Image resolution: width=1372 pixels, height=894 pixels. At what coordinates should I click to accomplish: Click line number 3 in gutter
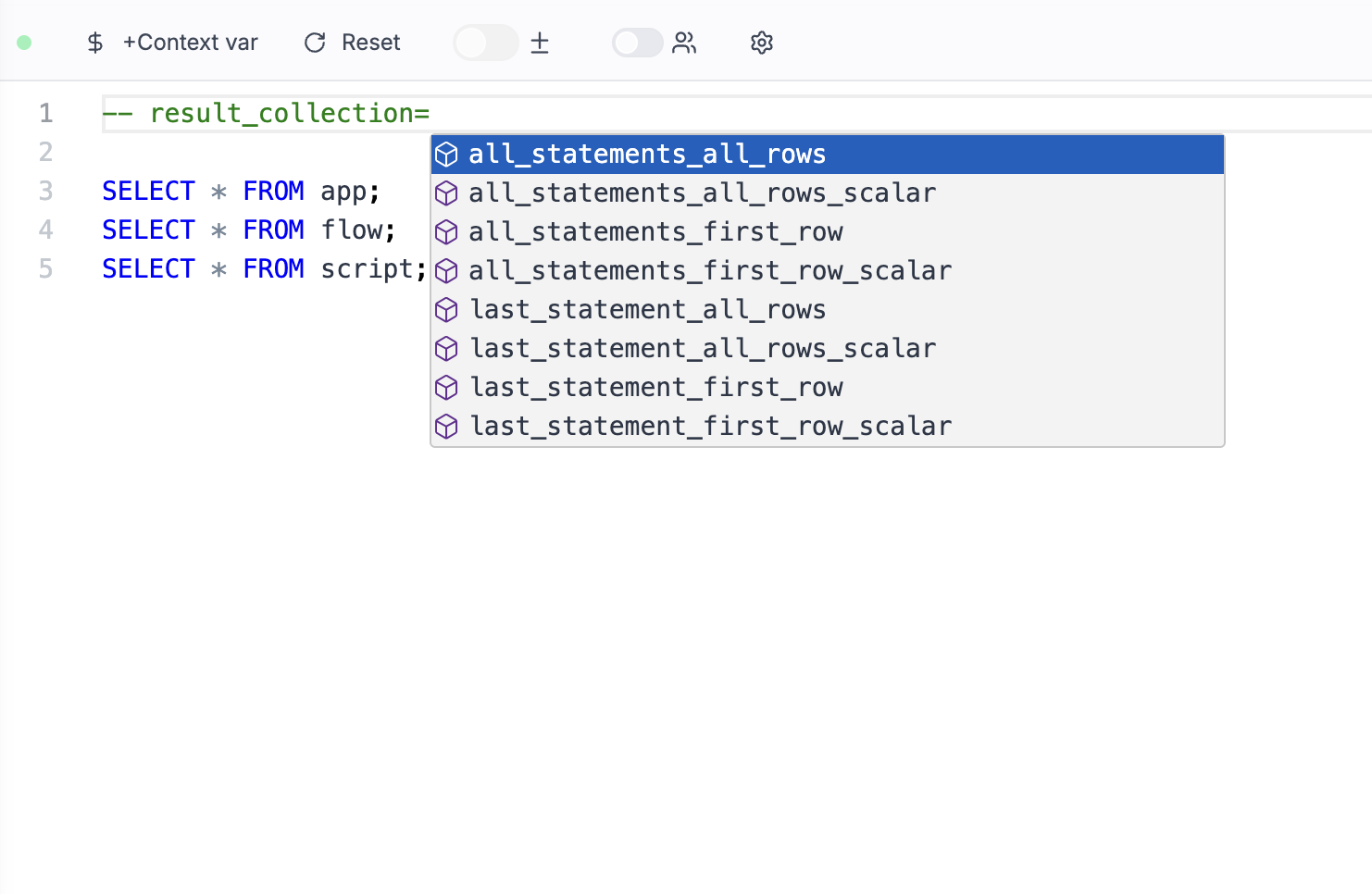(45, 191)
